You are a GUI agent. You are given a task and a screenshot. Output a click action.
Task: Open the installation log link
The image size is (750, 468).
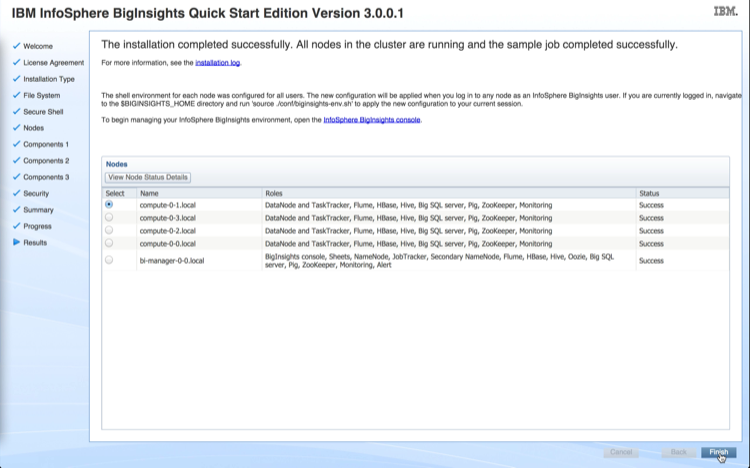click(x=218, y=63)
